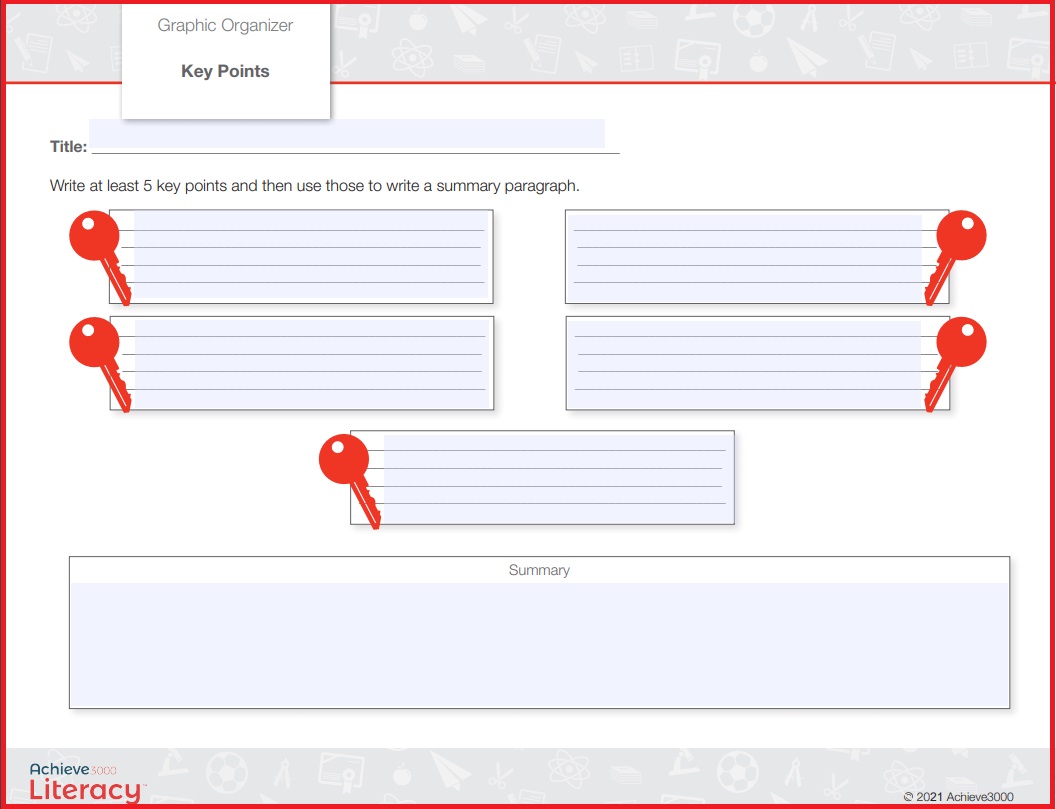Click the 'Graphic Organizer' label
The height and width of the screenshot is (809, 1056).
(x=225, y=26)
